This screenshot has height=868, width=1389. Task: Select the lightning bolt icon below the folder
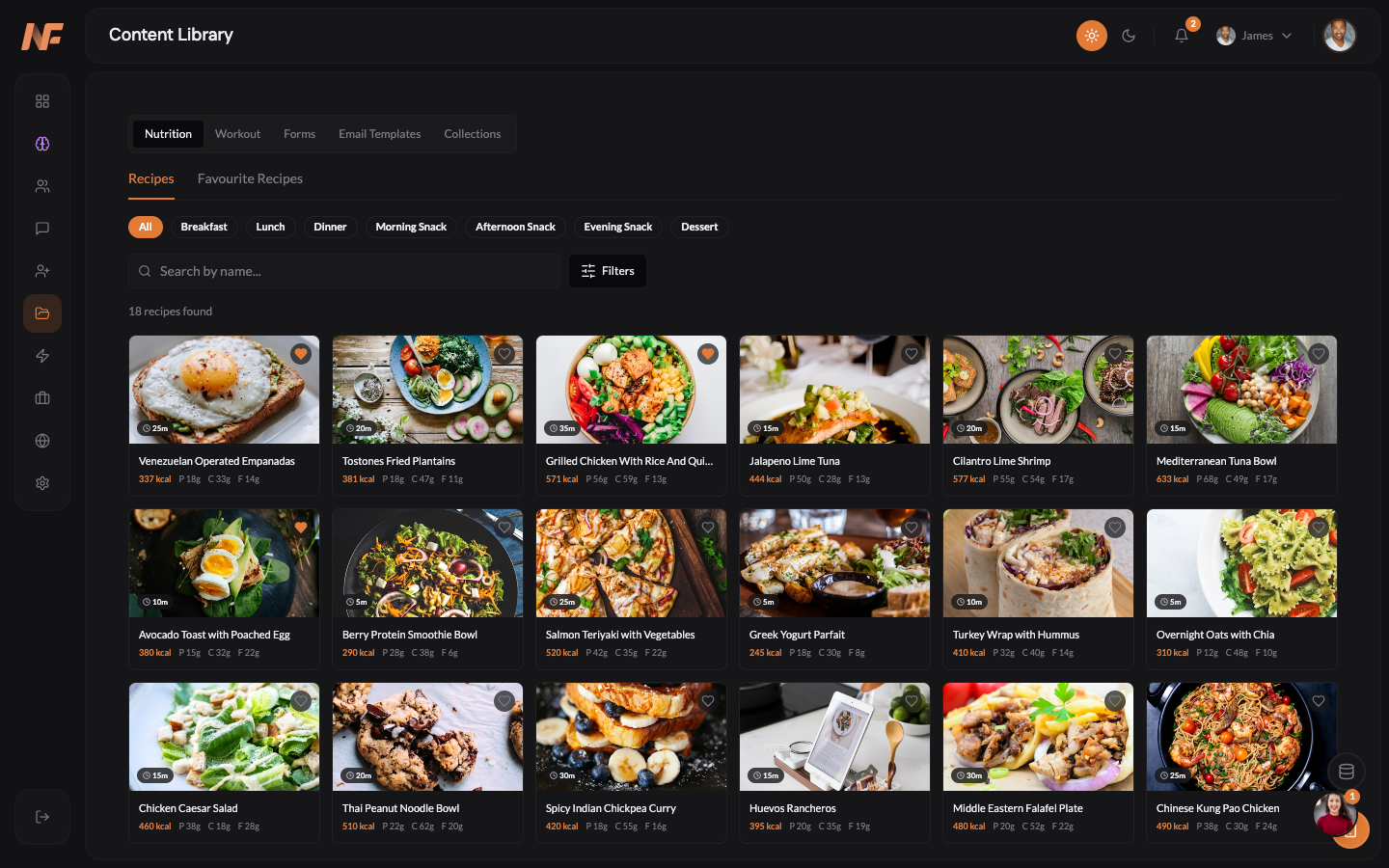[x=42, y=355]
